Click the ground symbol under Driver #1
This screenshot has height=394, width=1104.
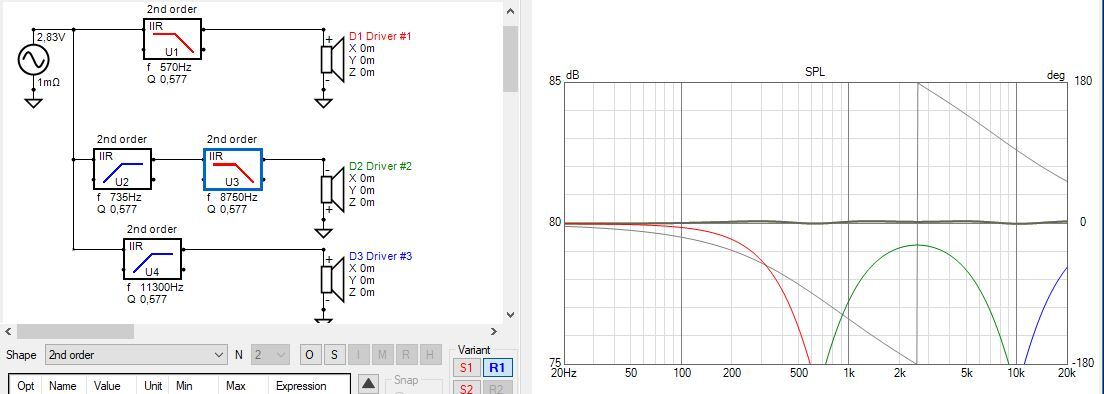tap(323, 103)
